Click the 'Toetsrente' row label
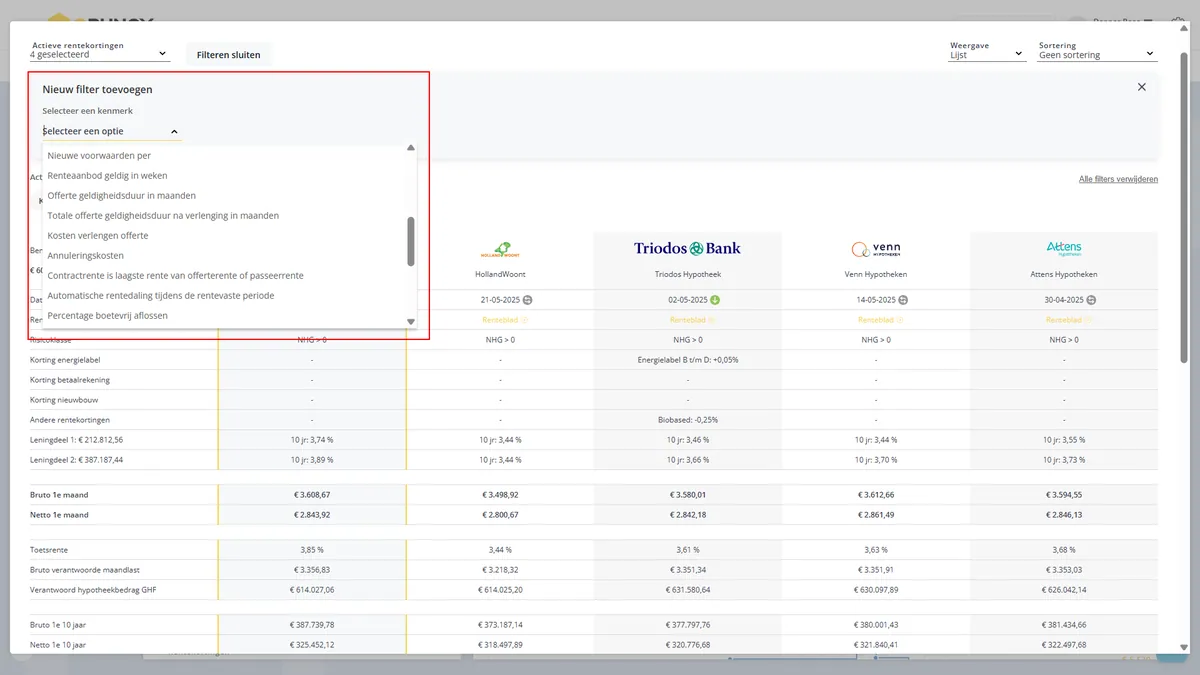Viewport: 1200px width, 675px height. pos(50,550)
